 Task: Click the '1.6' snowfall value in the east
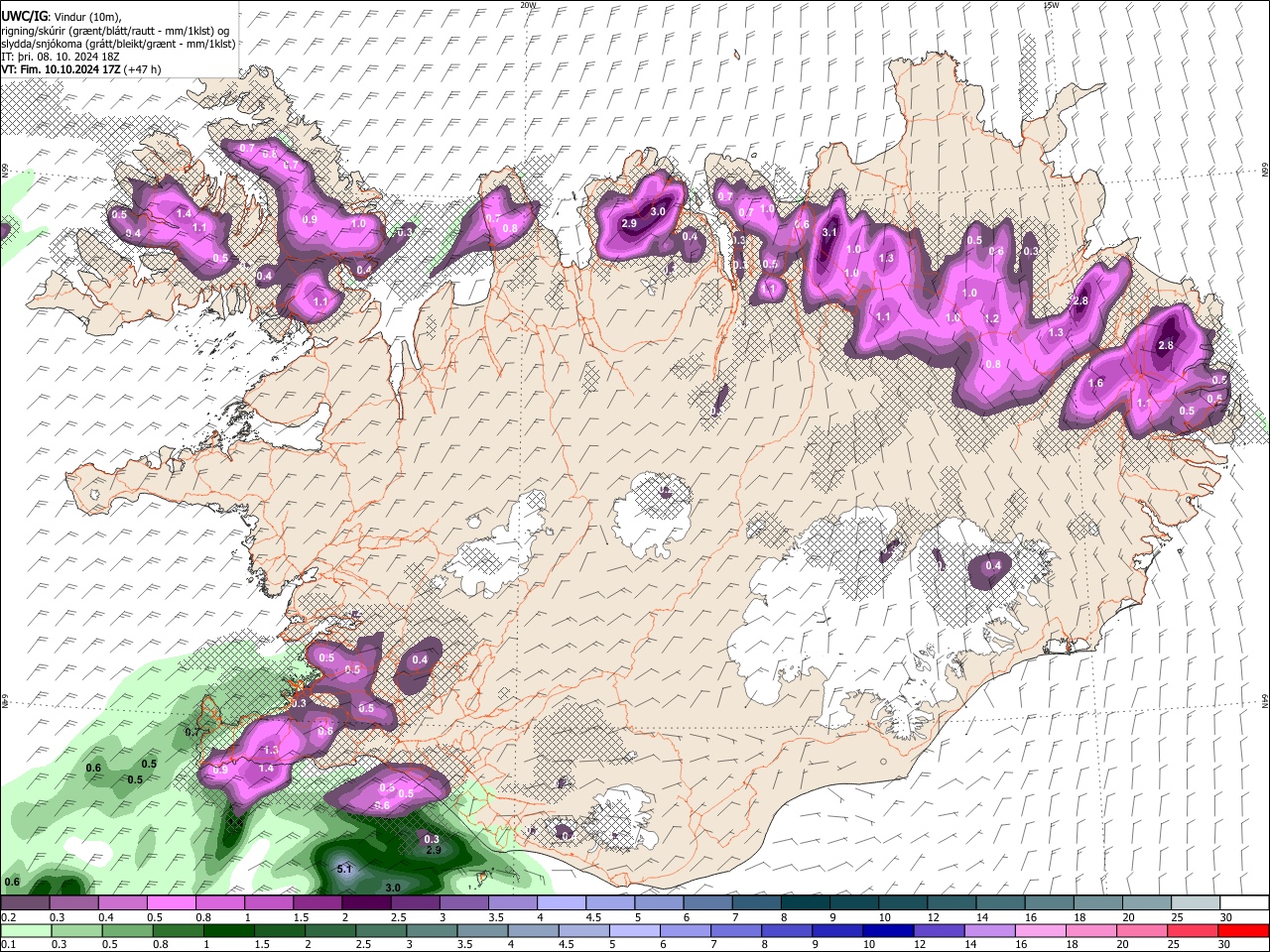tap(1095, 384)
